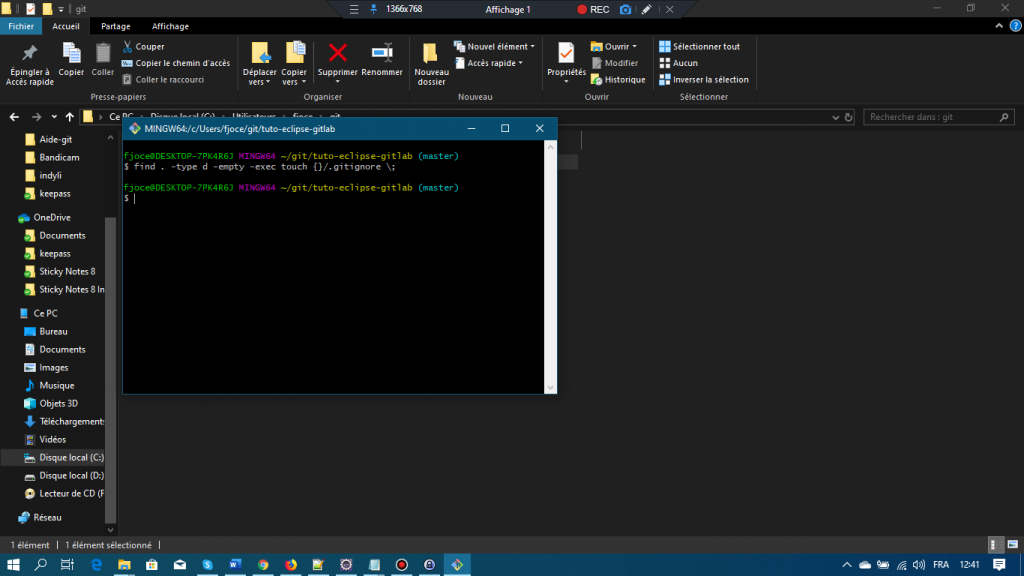Click the Git Bash window title icon
Image resolution: width=1024 pixels, height=576 pixels.
[x=135, y=129]
